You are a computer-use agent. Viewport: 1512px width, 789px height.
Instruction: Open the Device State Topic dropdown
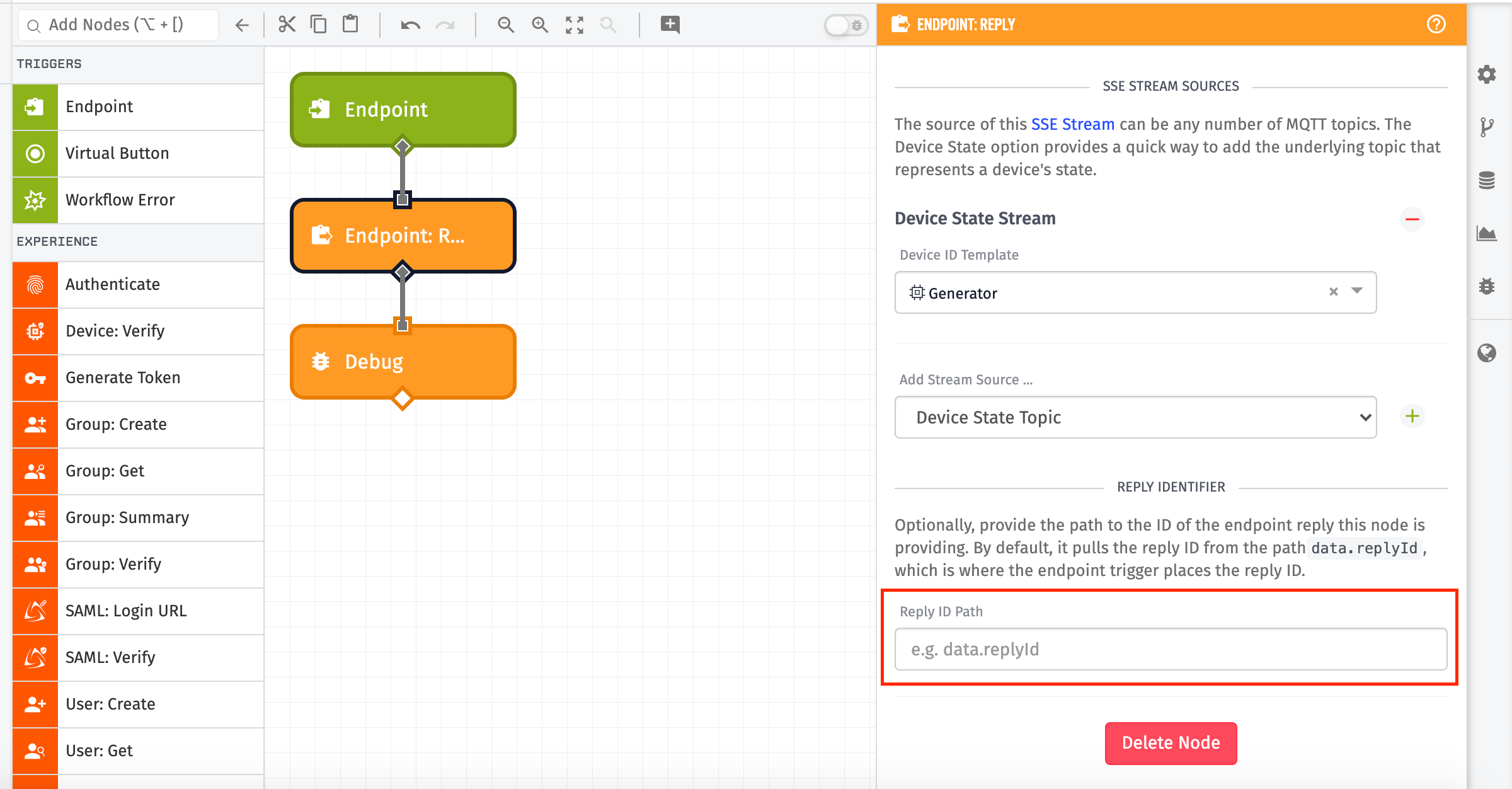point(1135,417)
